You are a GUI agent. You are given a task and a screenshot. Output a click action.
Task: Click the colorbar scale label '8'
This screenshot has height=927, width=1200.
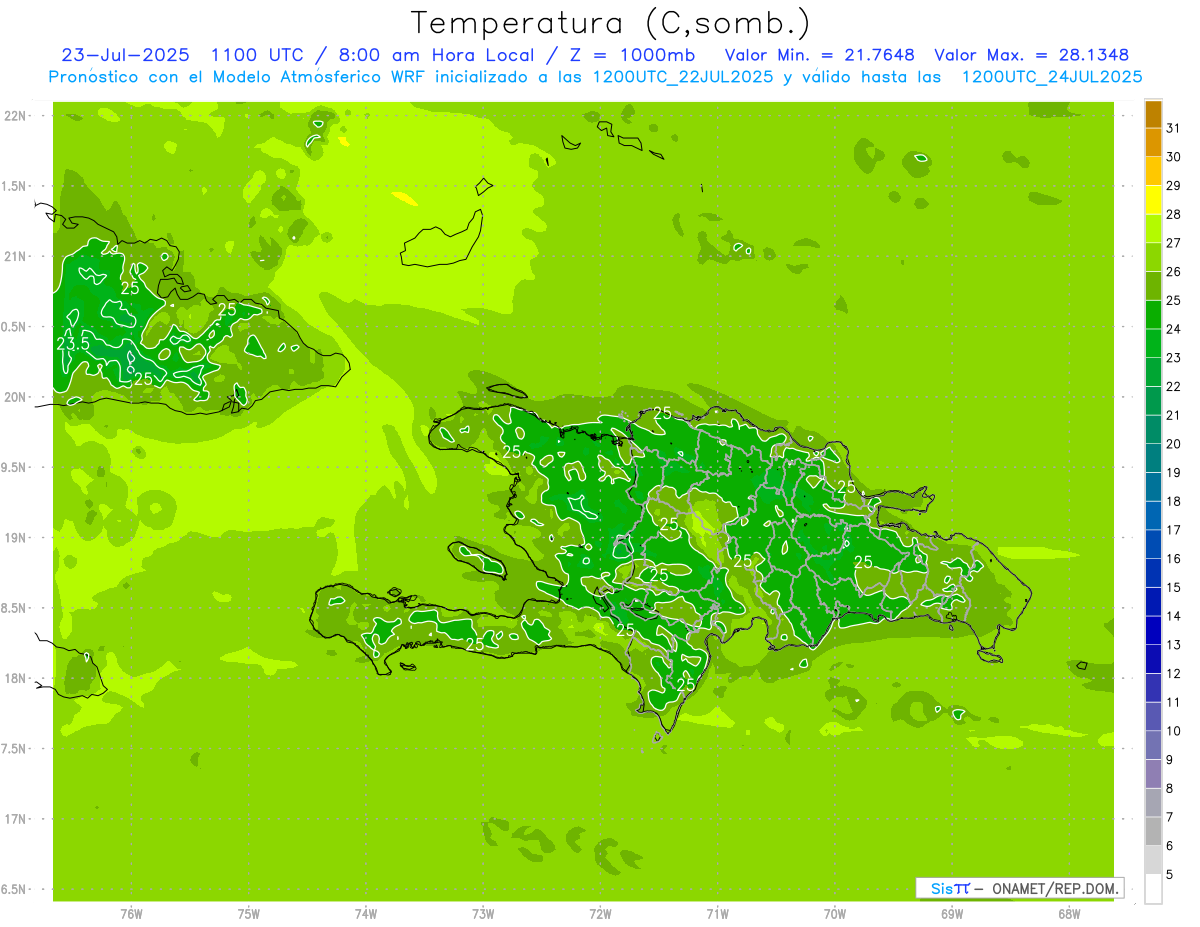pyautogui.click(x=1169, y=789)
